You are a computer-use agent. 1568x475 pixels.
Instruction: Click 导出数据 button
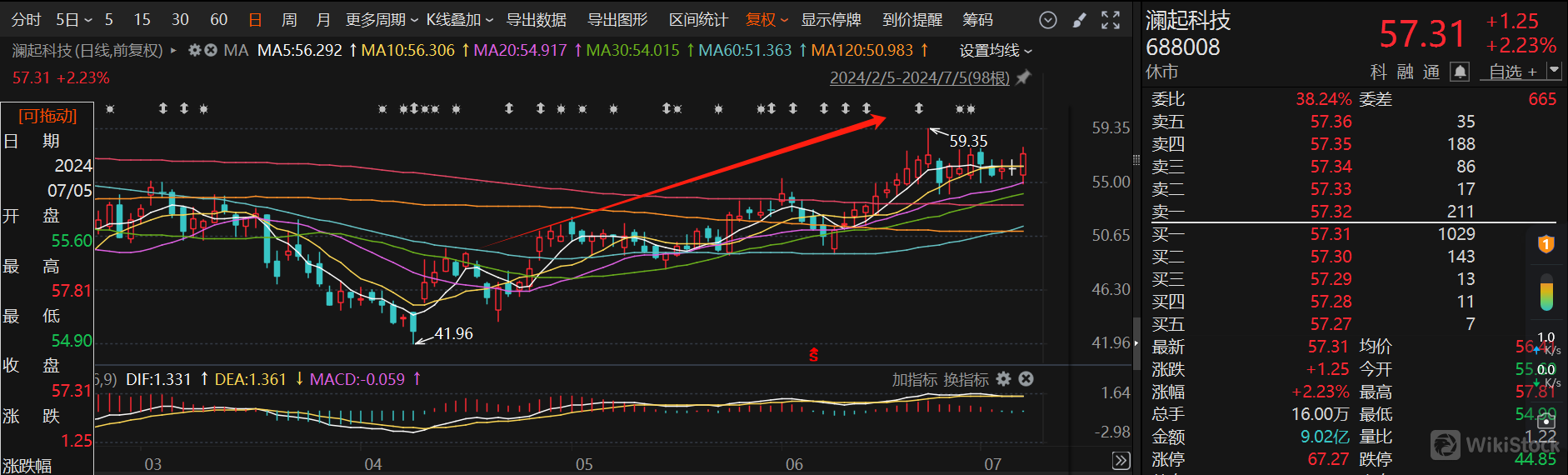click(536, 20)
